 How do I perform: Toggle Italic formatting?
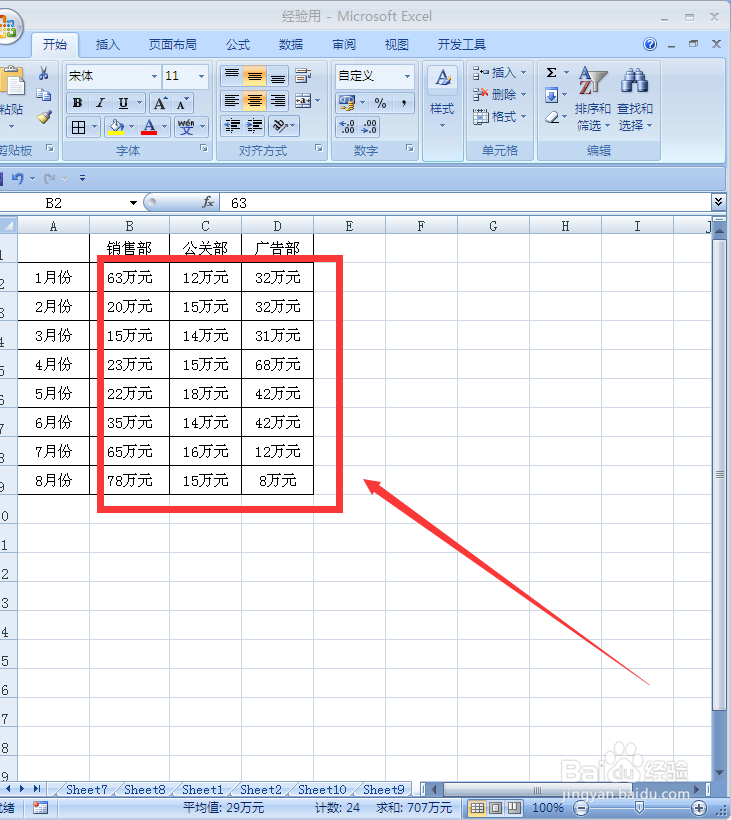pyautogui.click(x=100, y=102)
